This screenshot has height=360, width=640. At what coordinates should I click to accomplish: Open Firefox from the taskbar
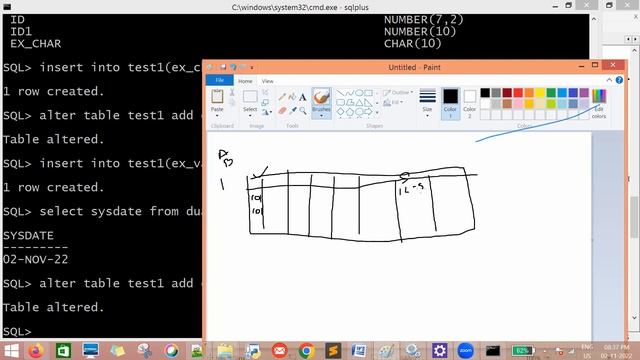coord(36,351)
